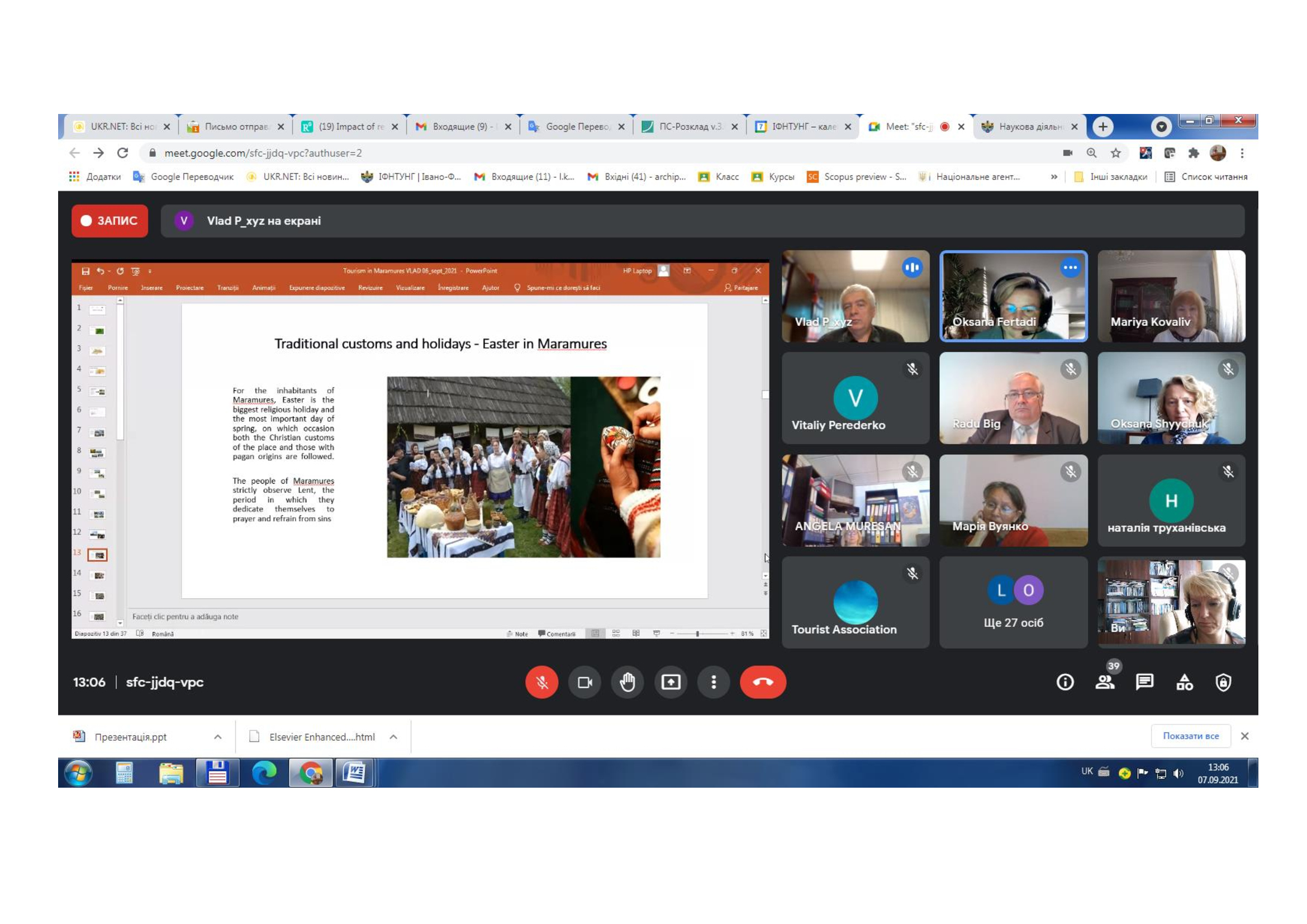Toggle the microphone mute button
Viewport: 1307px width, 924px height.
541,682
